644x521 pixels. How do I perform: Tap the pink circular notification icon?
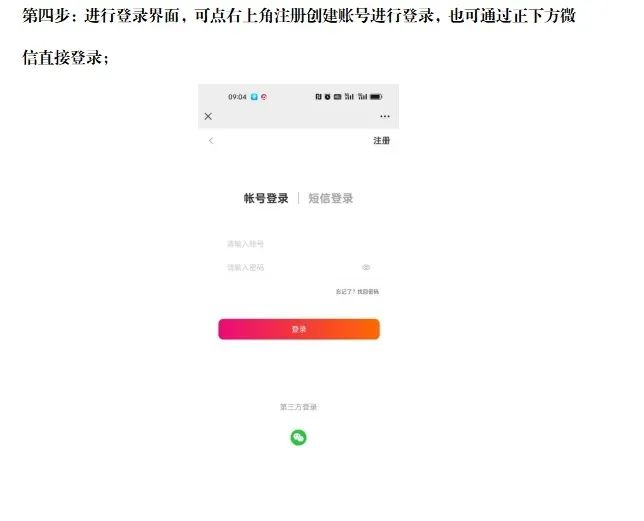264,97
